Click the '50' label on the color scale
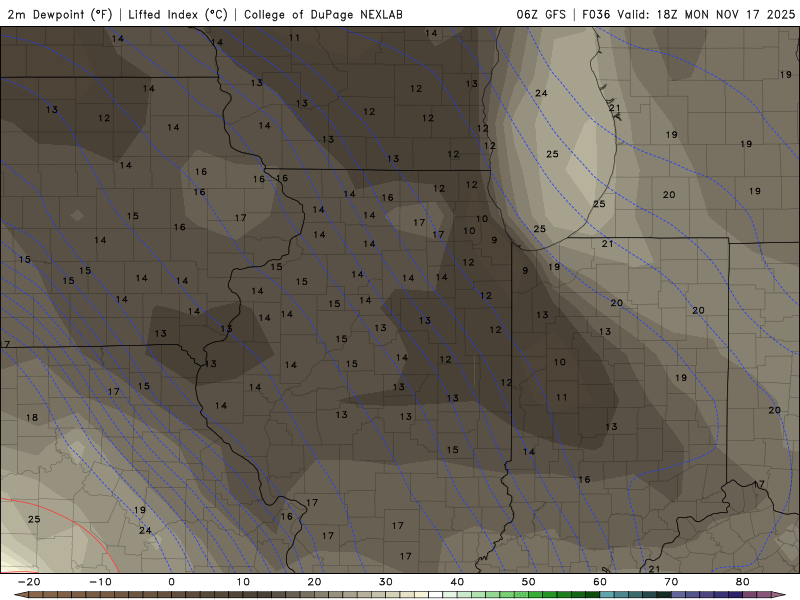The height and width of the screenshot is (600, 800). (x=529, y=582)
